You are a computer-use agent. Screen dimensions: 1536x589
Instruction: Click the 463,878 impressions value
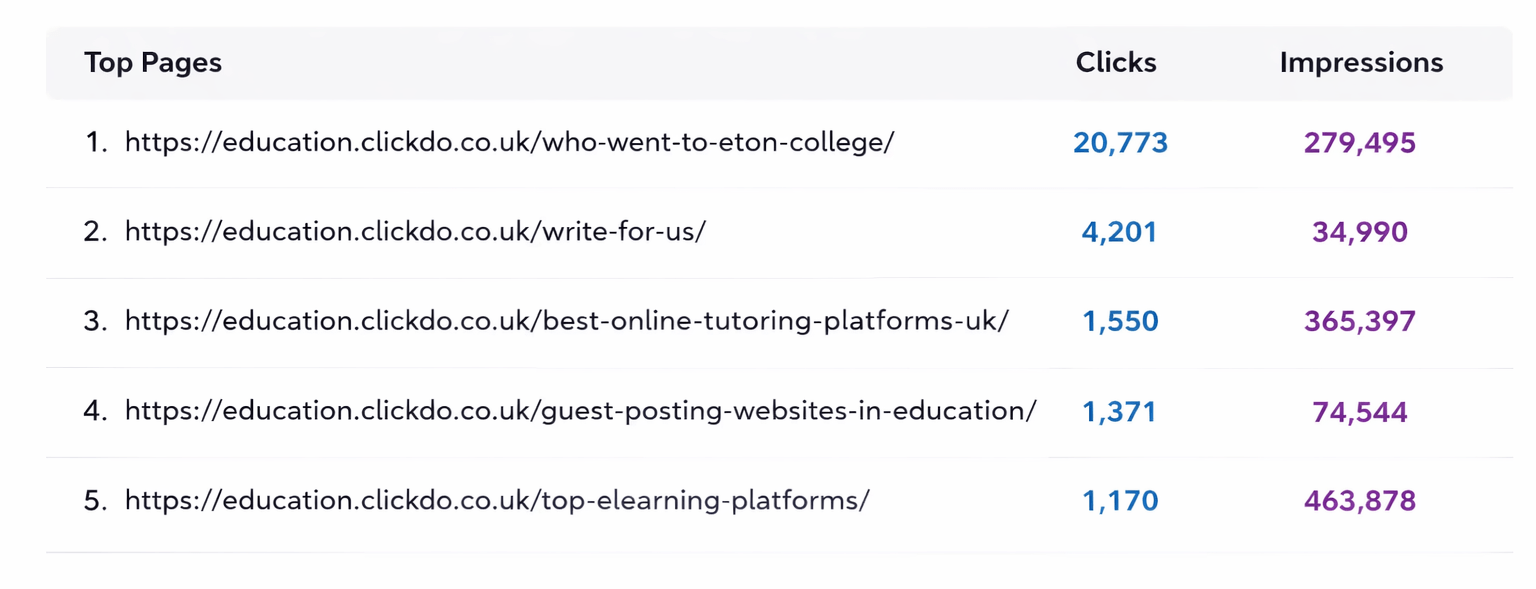click(x=1360, y=501)
